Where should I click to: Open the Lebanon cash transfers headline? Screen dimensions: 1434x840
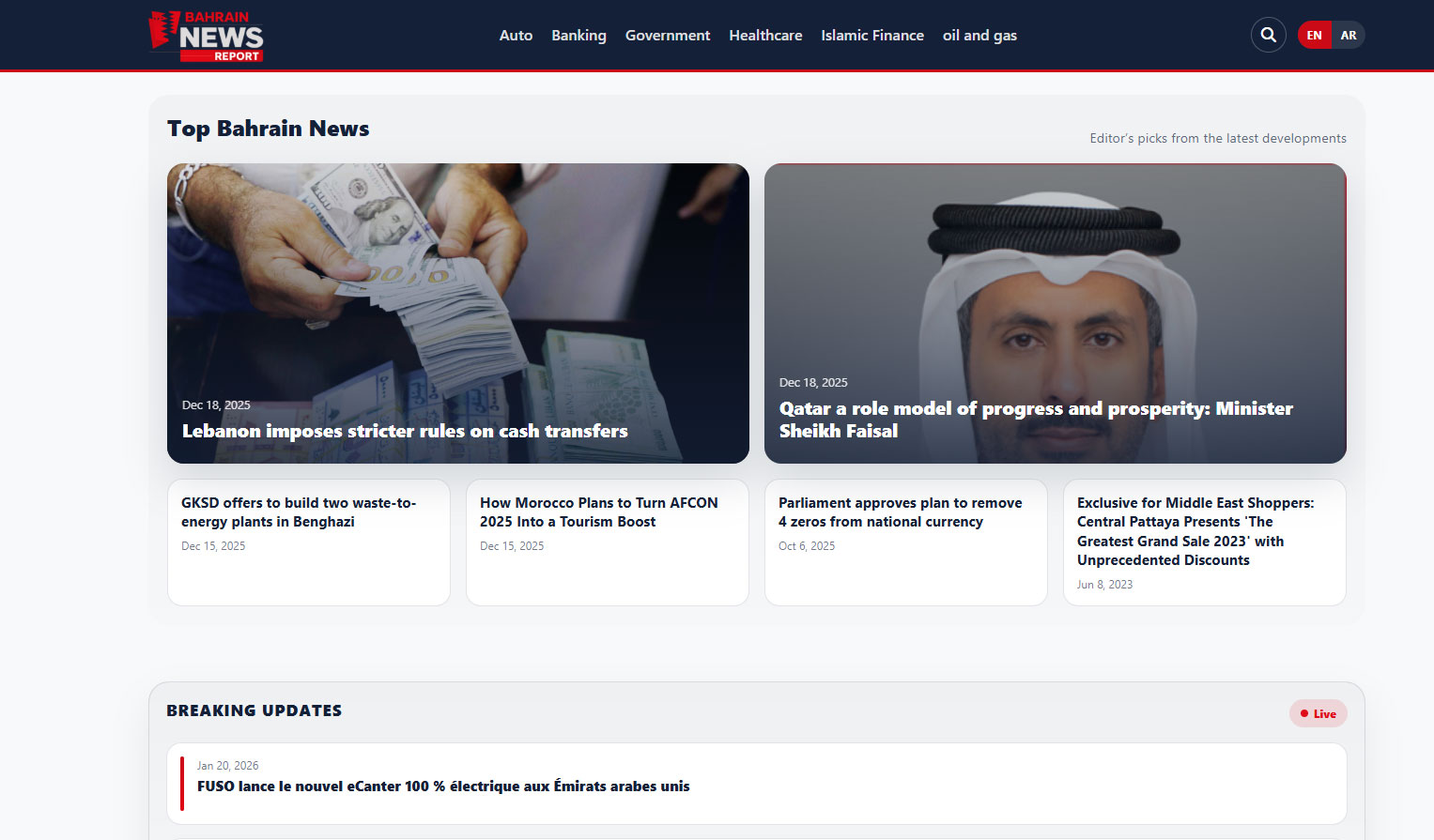[x=405, y=431]
